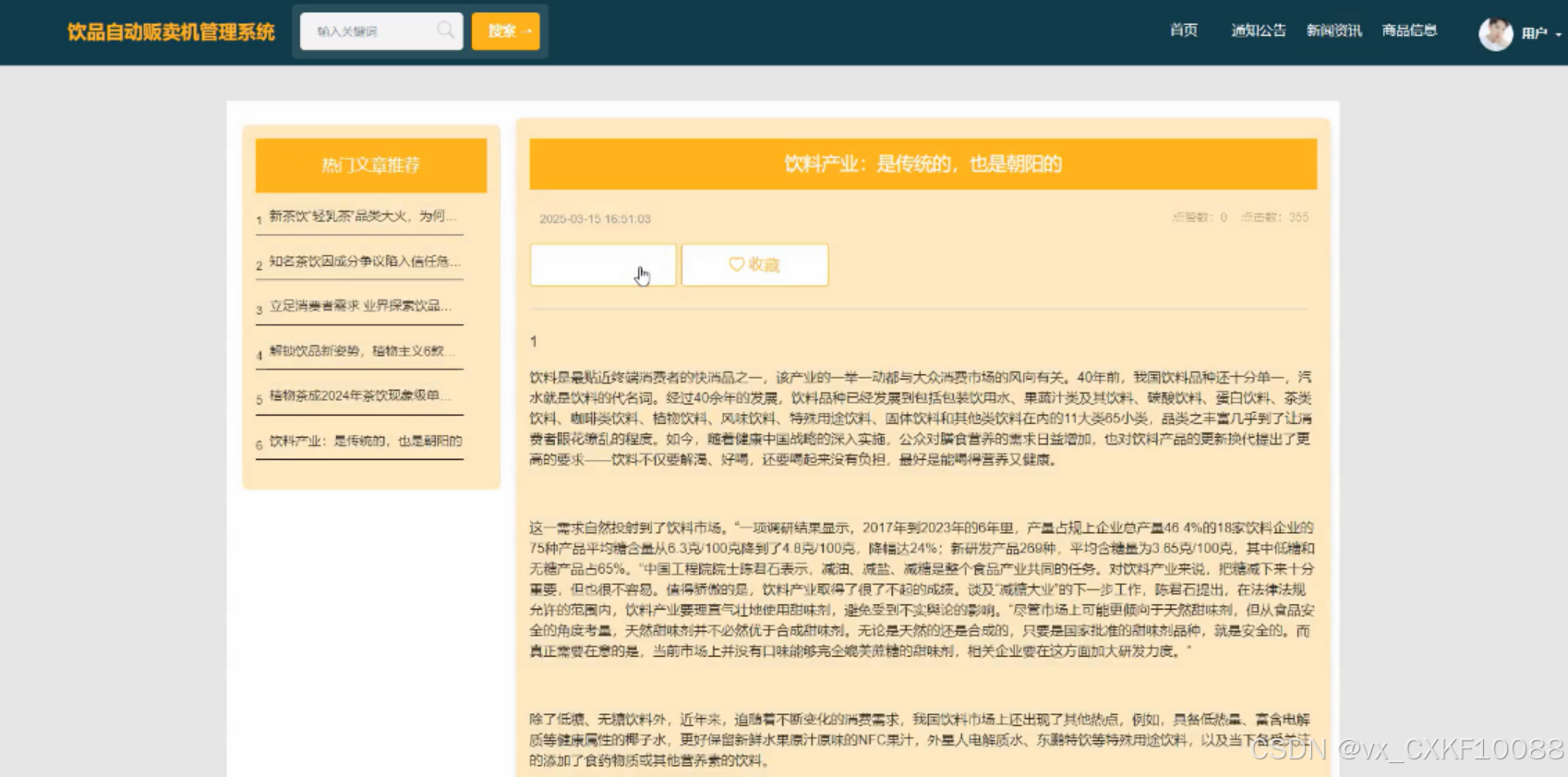Screen dimensions: 1568x777
Task: Open article 新茶饮“轻乳茶”品类大火
Action: (x=362, y=216)
